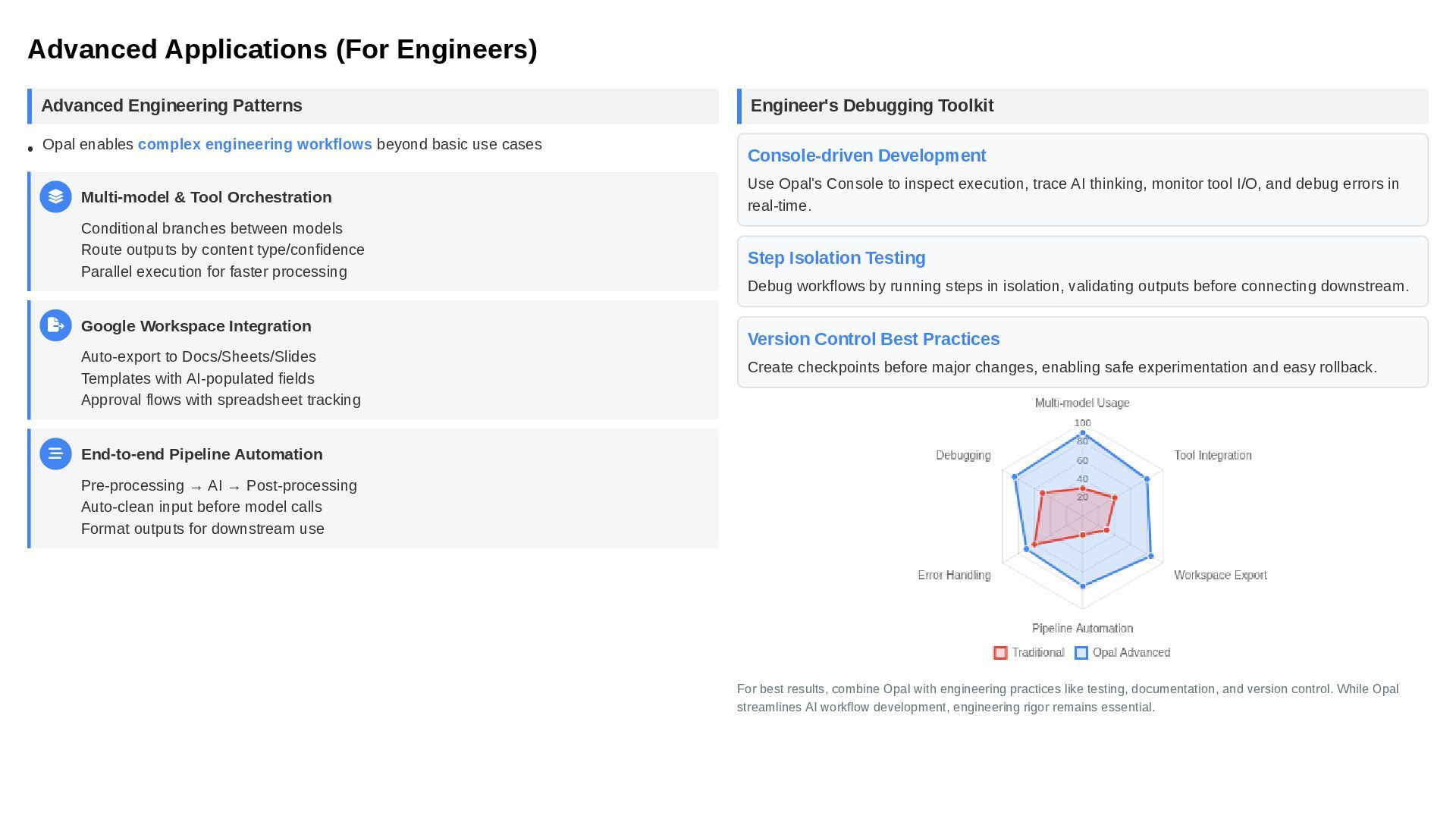Select the Advanced Engineering Patterns section header
This screenshot has width=1456, height=819.
171,105
